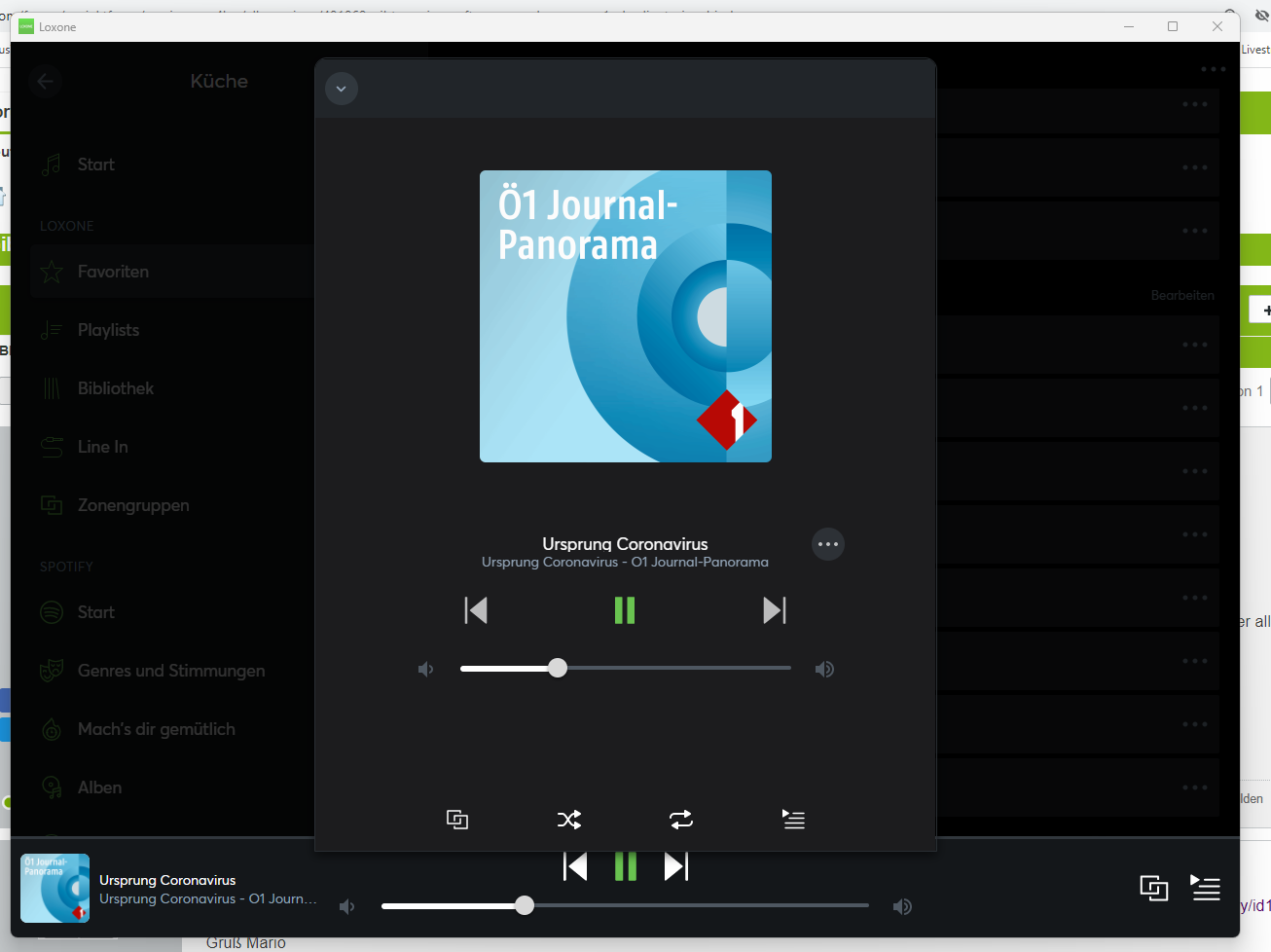Click the Küche heading text
The height and width of the screenshot is (952, 1271).
coord(219,81)
